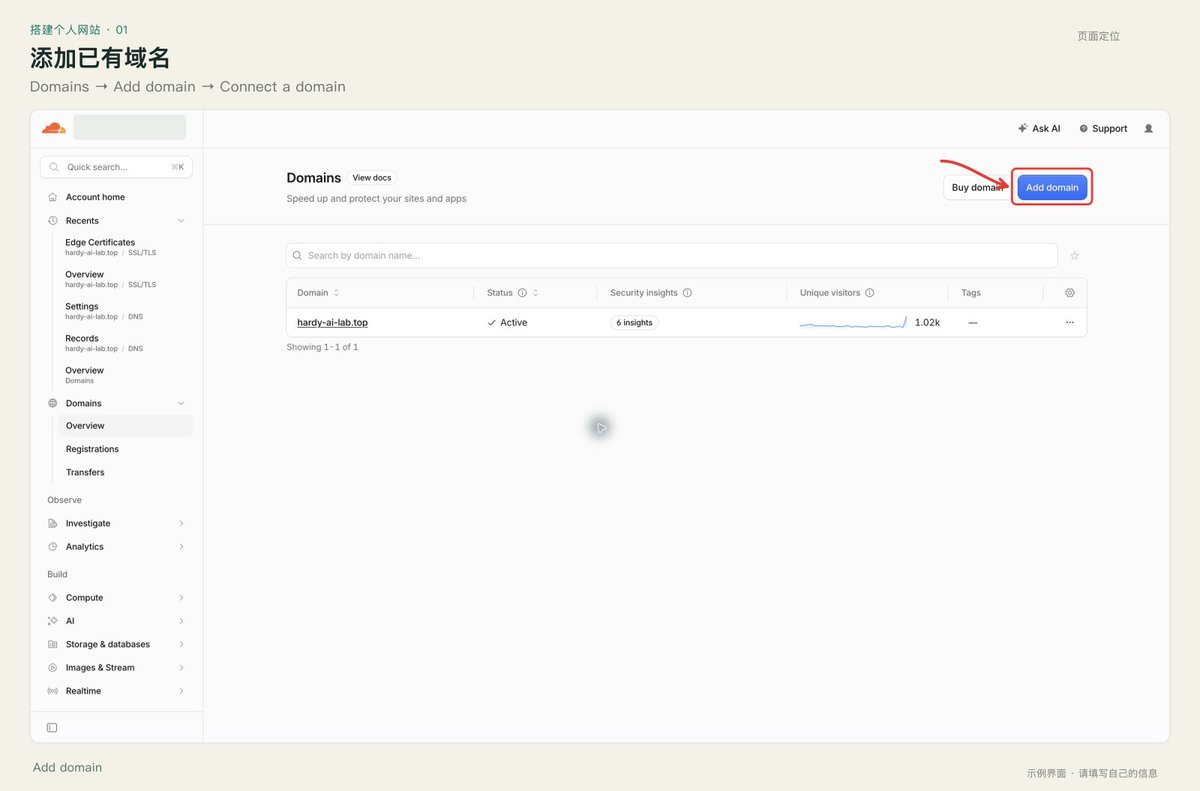This screenshot has height=791, width=1200.
Task: Sort table by Status column
Action: click(x=536, y=293)
